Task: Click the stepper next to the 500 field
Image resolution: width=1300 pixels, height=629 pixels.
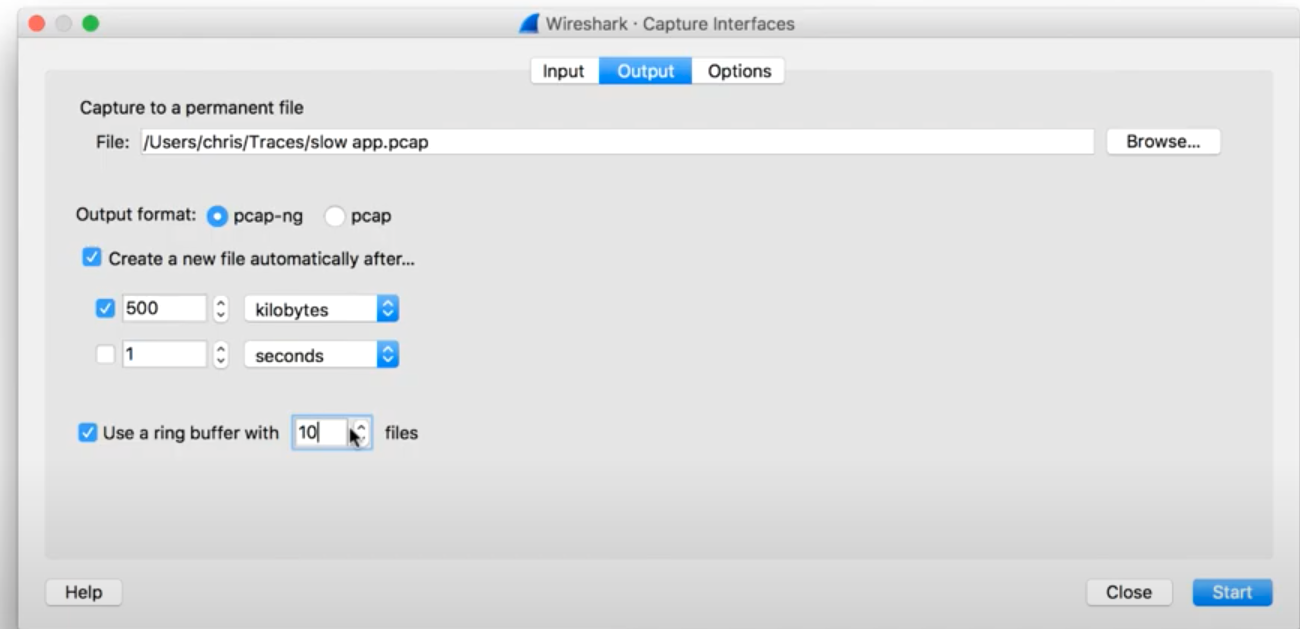Action: pyautogui.click(x=221, y=309)
